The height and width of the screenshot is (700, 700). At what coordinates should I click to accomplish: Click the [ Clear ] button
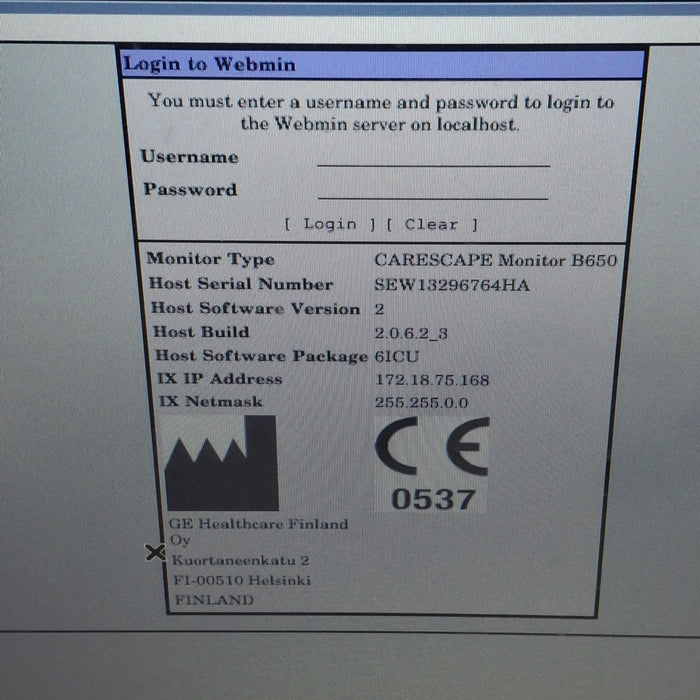pyautogui.click(x=432, y=224)
